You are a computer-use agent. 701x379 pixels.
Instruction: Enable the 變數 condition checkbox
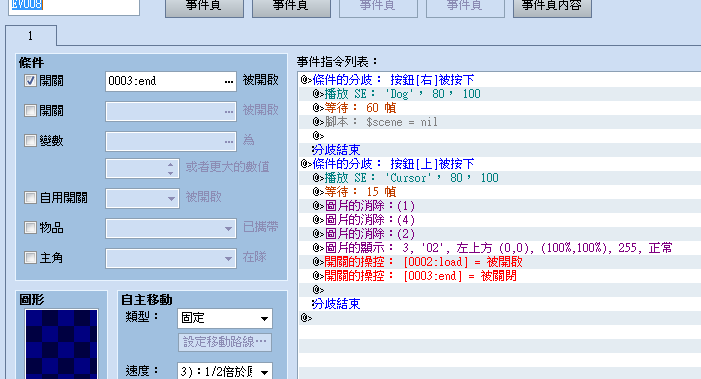pos(30,141)
